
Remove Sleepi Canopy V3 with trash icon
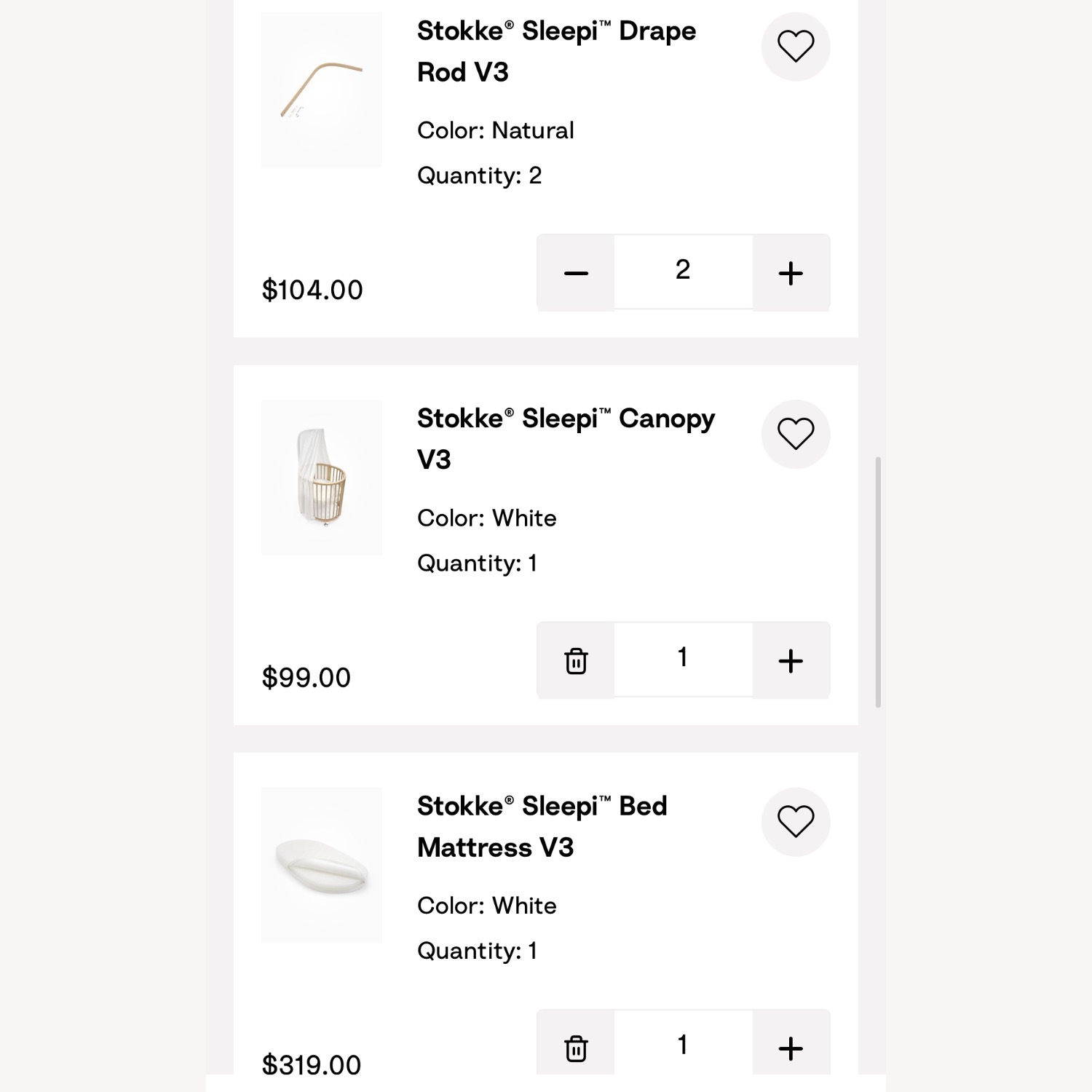coord(576,661)
